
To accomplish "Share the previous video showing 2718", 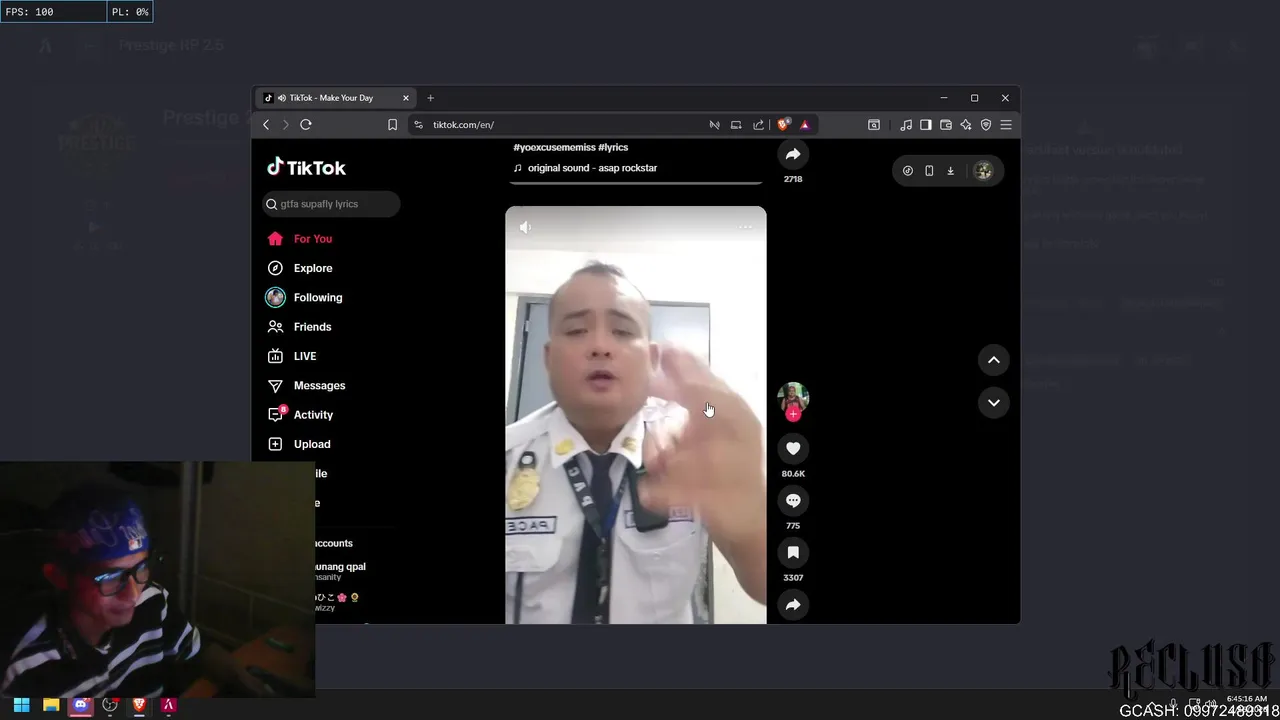I will (x=793, y=154).
